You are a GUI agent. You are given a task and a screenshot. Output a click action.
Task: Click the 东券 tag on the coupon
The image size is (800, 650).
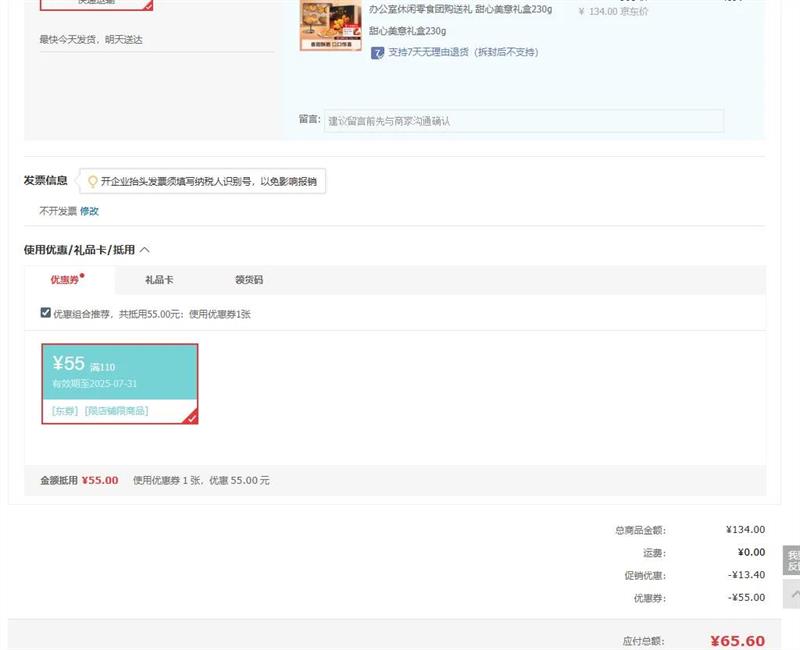(65, 411)
